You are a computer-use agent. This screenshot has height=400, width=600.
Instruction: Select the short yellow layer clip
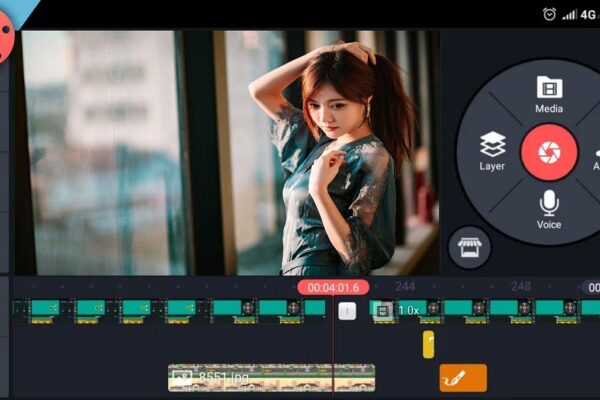[428, 344]
